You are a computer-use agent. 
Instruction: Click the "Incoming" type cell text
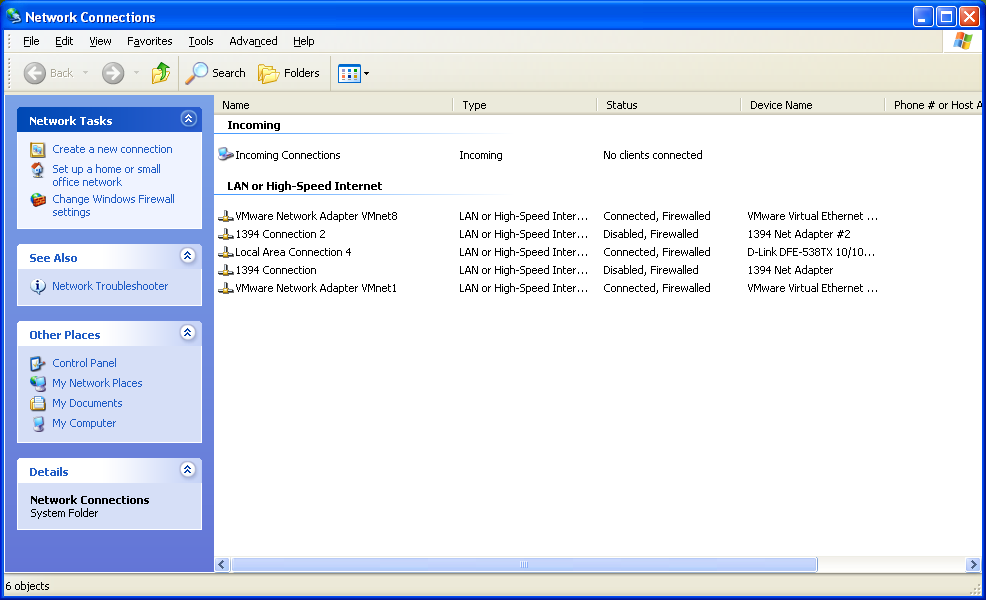480,155
